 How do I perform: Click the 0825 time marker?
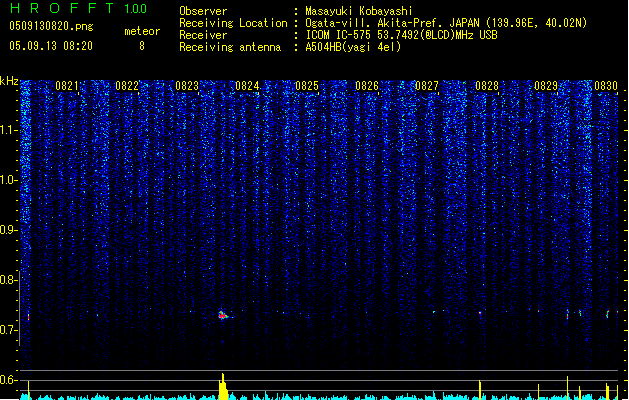coord(307,86)
